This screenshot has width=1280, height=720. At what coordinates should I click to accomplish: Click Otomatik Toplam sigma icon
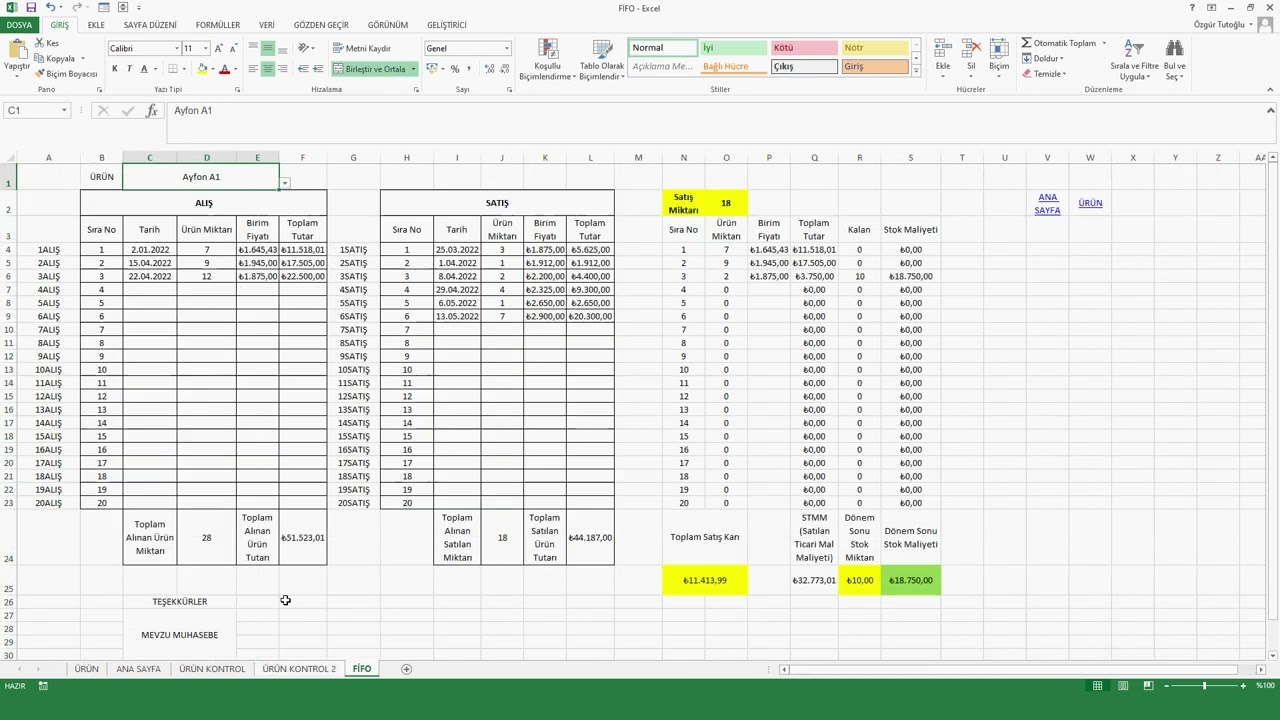(1027, 43)
